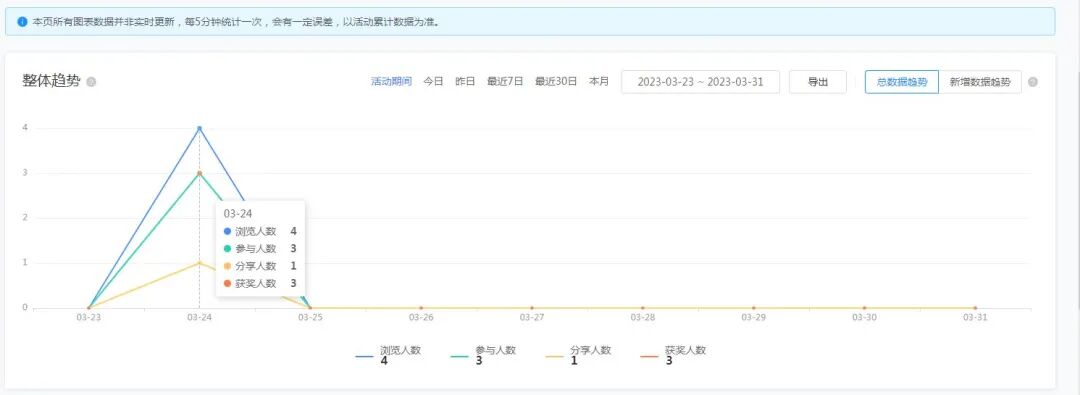Click the info icon in the notice banner
The width and height of the screenshot is (1080, 395).
(22, 21)
